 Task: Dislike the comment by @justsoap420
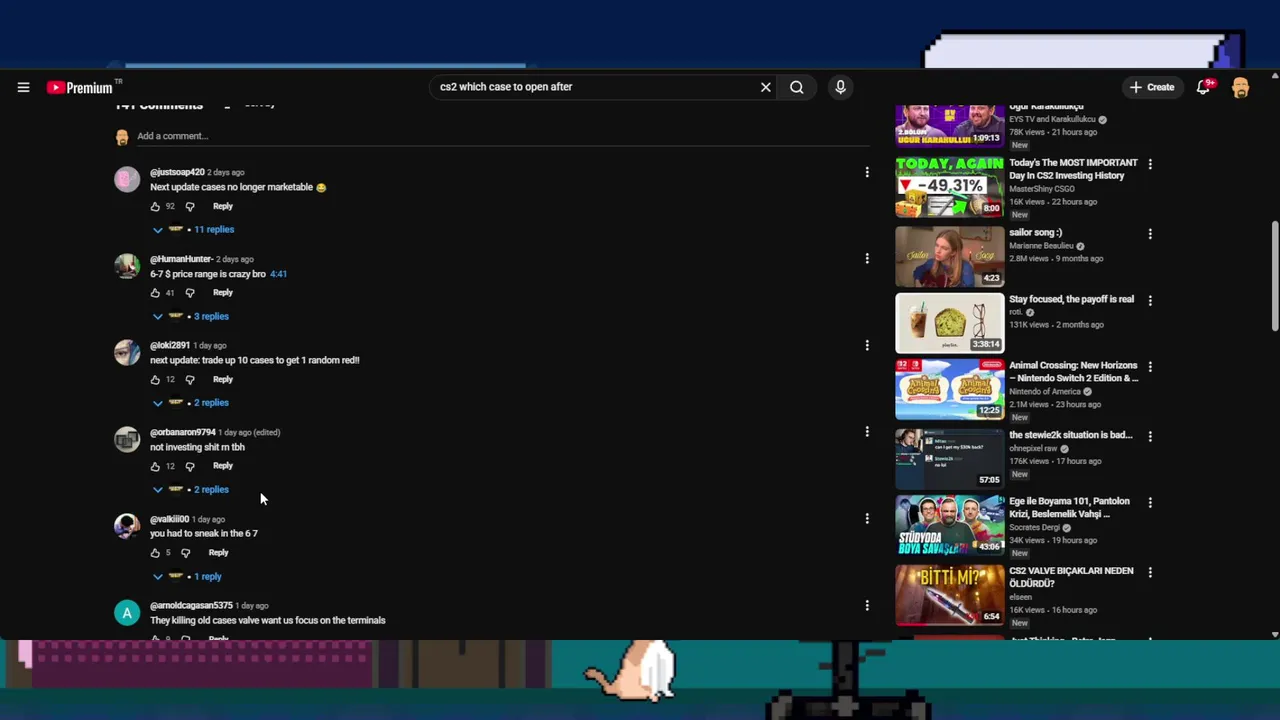click(x=190, y=207)
